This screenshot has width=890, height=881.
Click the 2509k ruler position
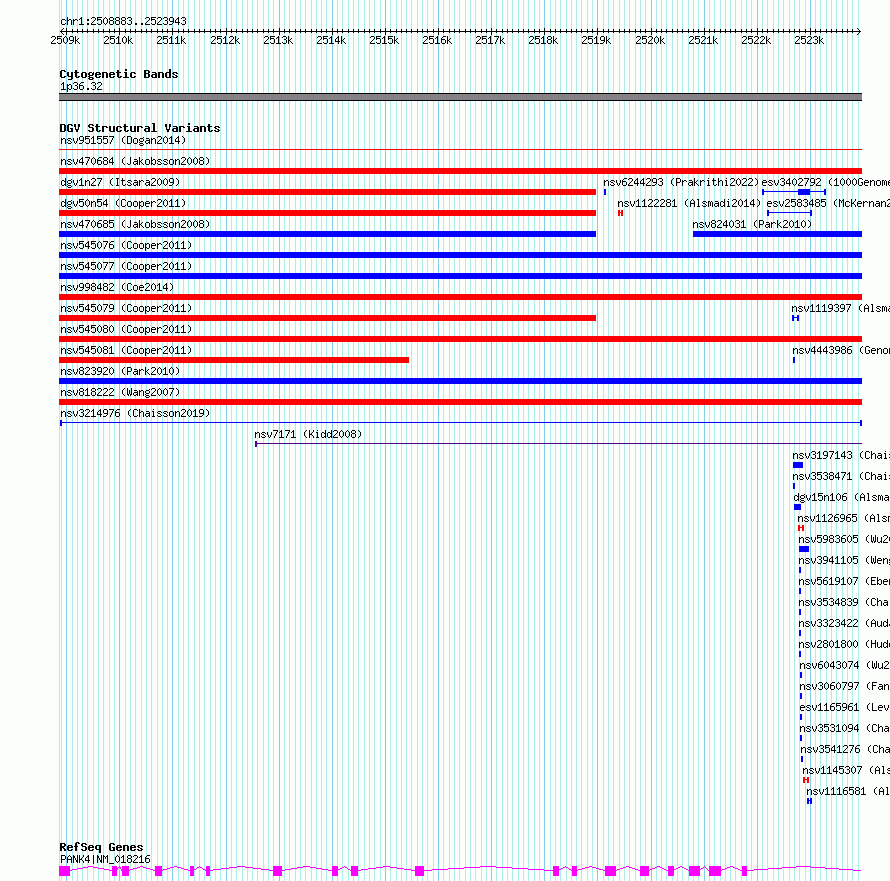coord(65,40)
